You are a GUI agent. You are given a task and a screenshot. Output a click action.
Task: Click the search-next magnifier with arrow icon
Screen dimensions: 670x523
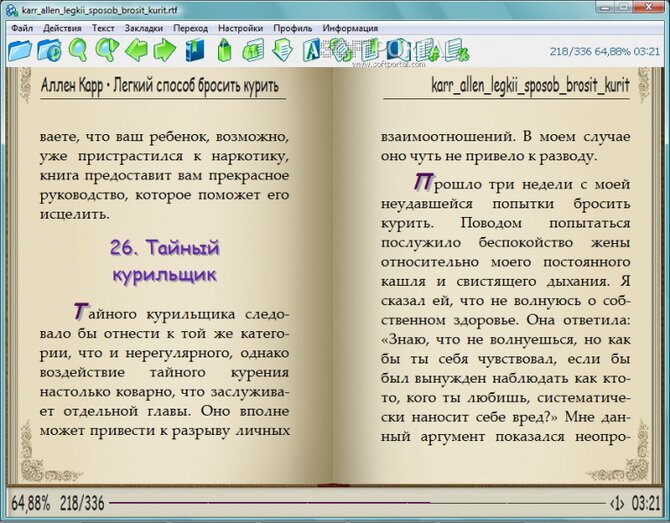pos(107,50)
